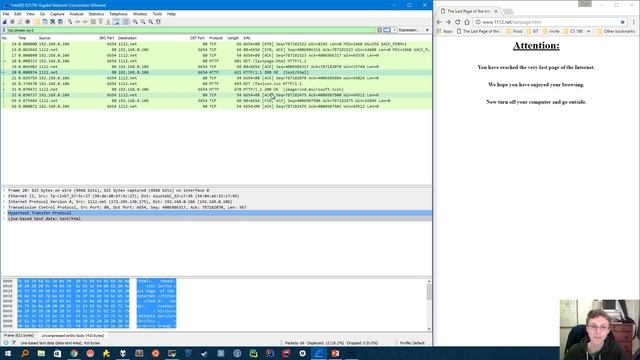Open the Analyze menu
This screenshot has width=640, height=360.
[76, 14]
